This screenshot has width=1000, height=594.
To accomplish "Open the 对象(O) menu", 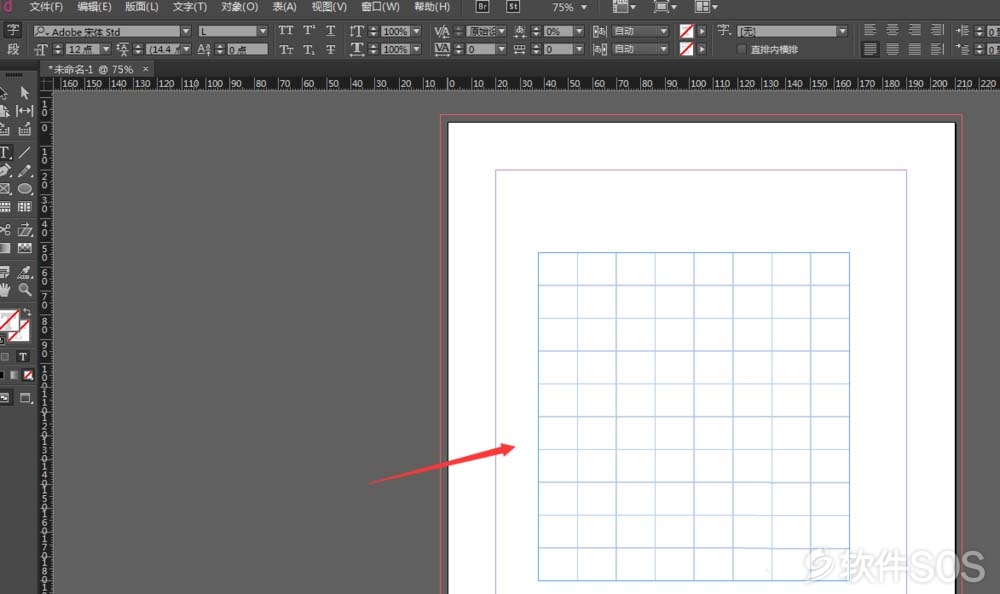I will (240, 7).
